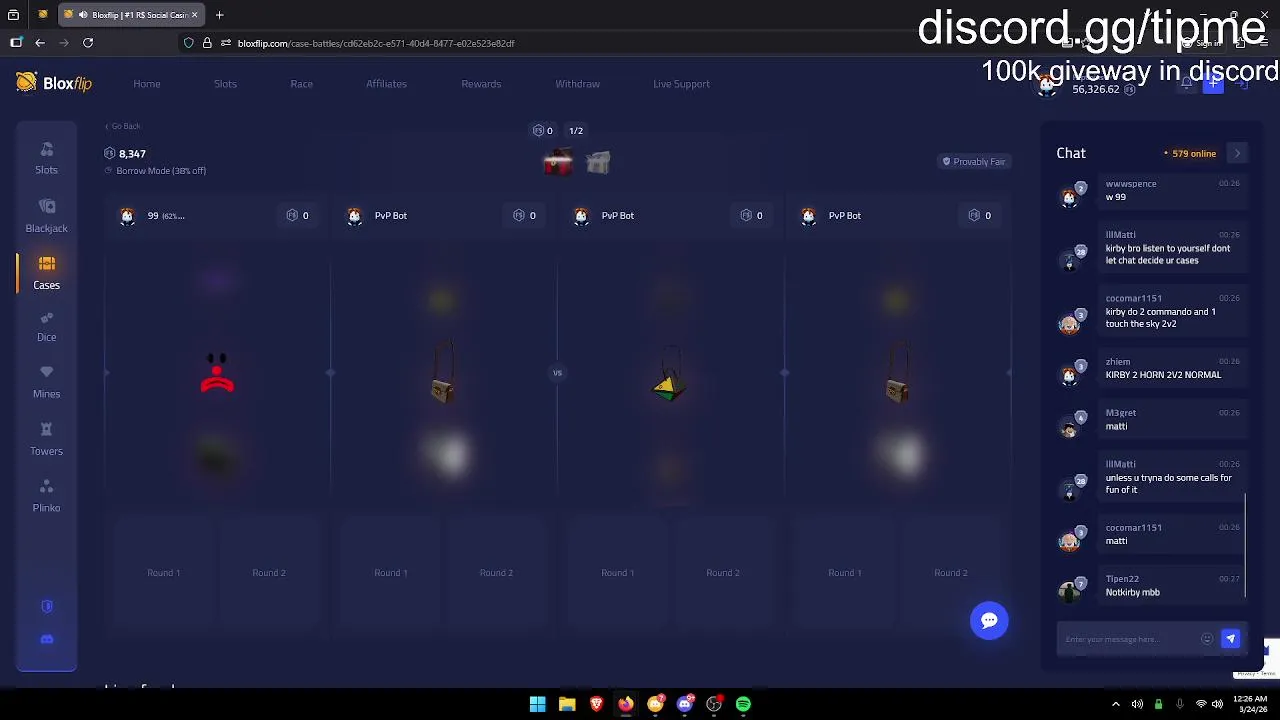Open the browser tabs list icon
Image resolution: width=1280 pixels, height=720 pixels.
point(13,15)
